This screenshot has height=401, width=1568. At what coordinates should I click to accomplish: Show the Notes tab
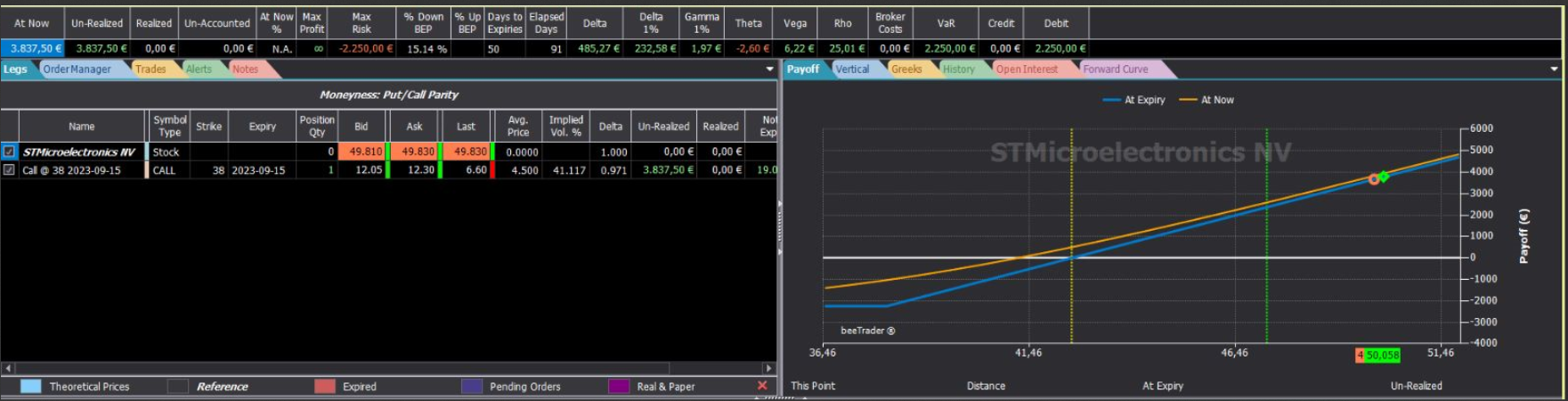pos(245,69)
